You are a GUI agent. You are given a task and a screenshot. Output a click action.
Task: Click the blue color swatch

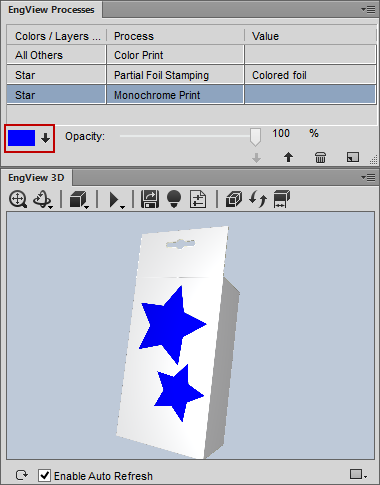21,138
